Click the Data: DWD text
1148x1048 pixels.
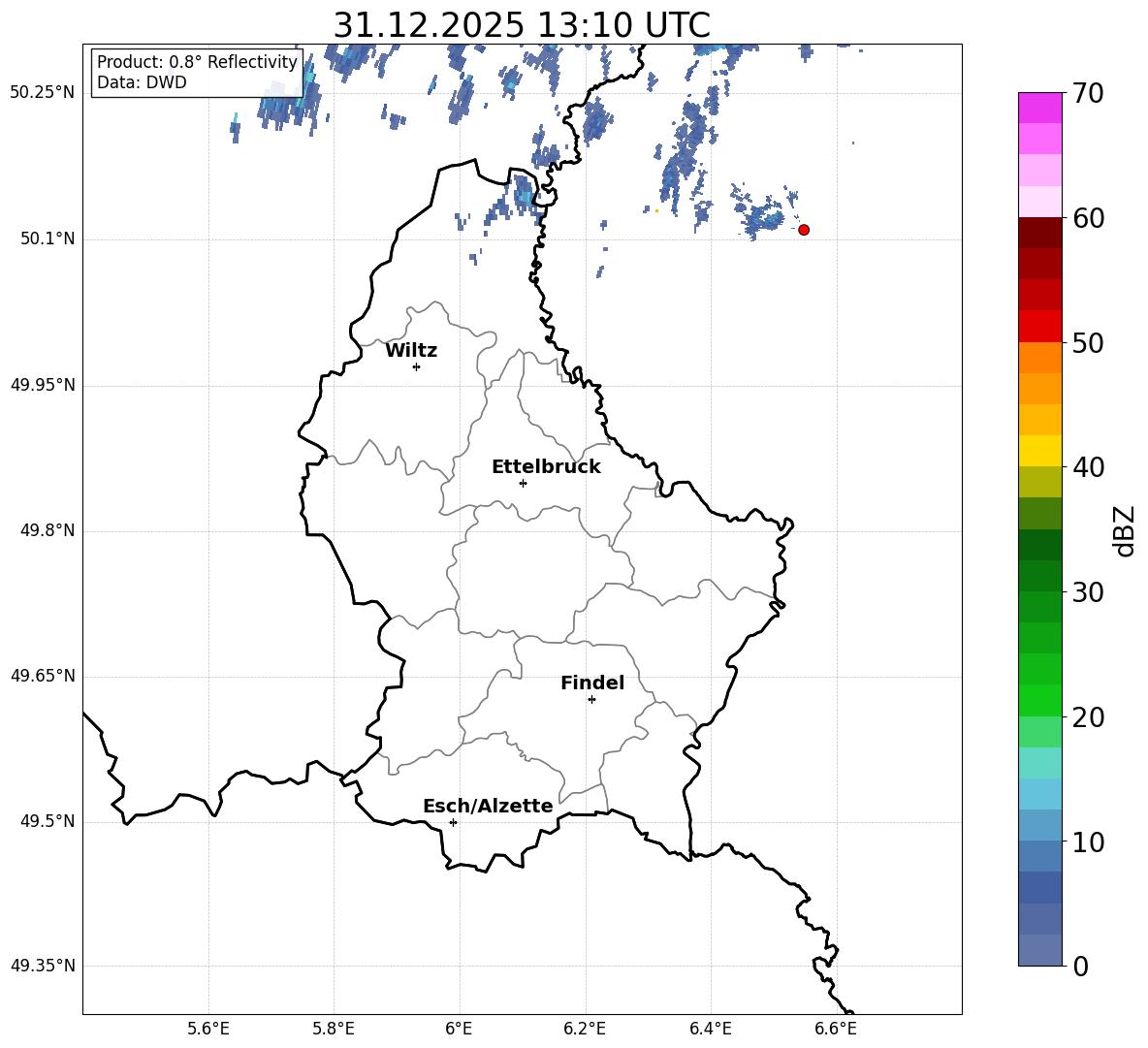click(142, 82)
